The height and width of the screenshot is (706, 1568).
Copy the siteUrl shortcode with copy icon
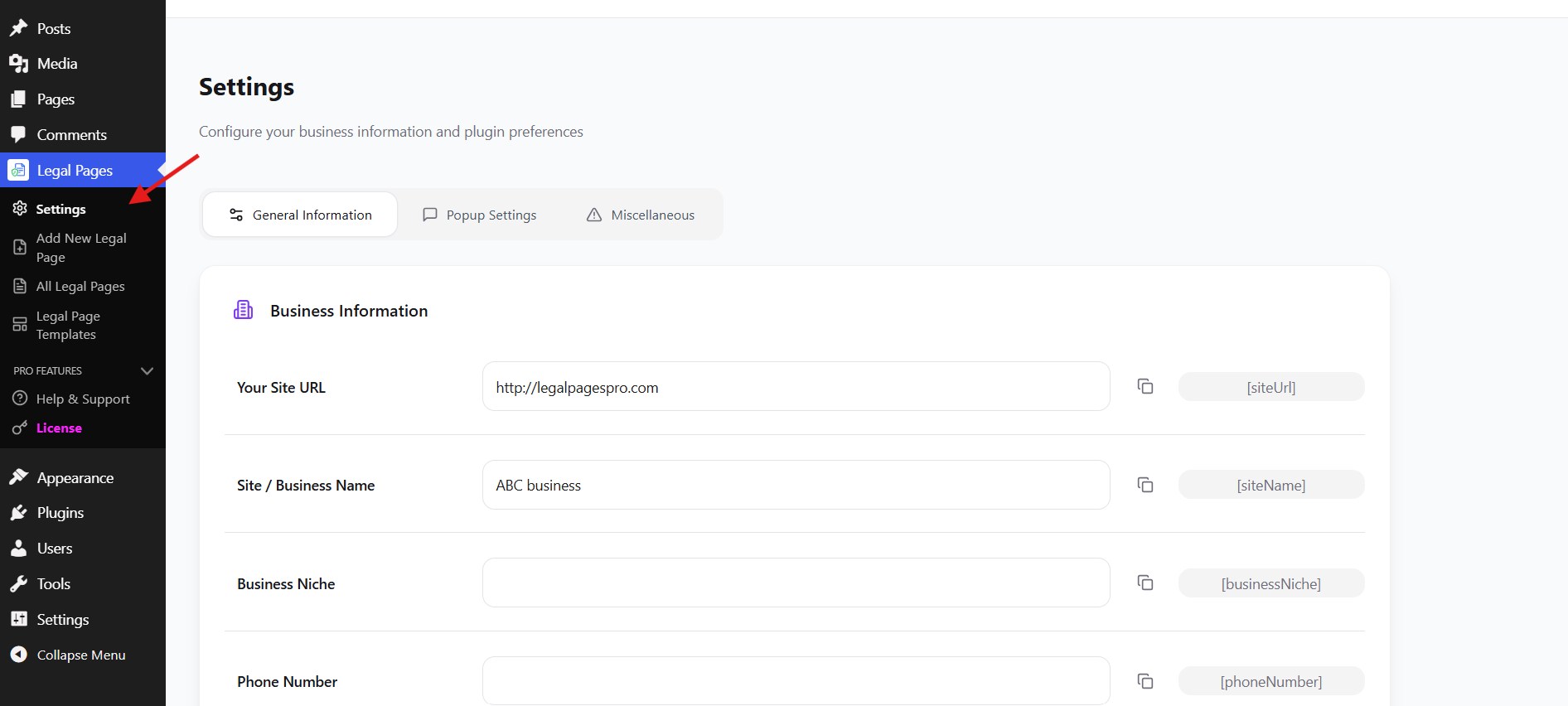coord(1145,386)
